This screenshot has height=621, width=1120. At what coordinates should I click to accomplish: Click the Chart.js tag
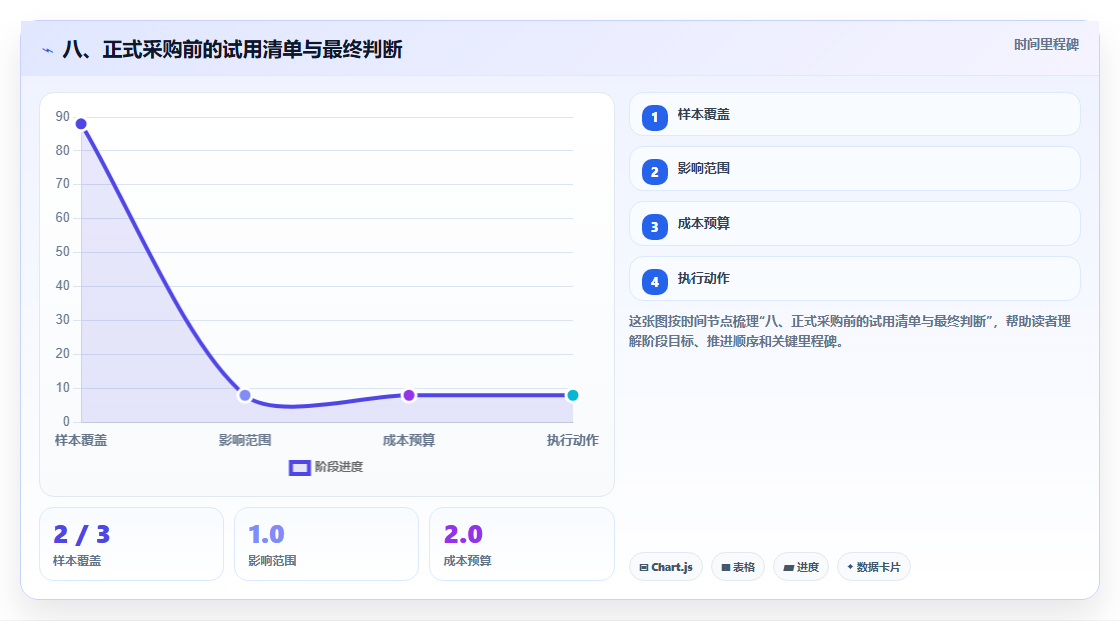click(x=666, y=567)
